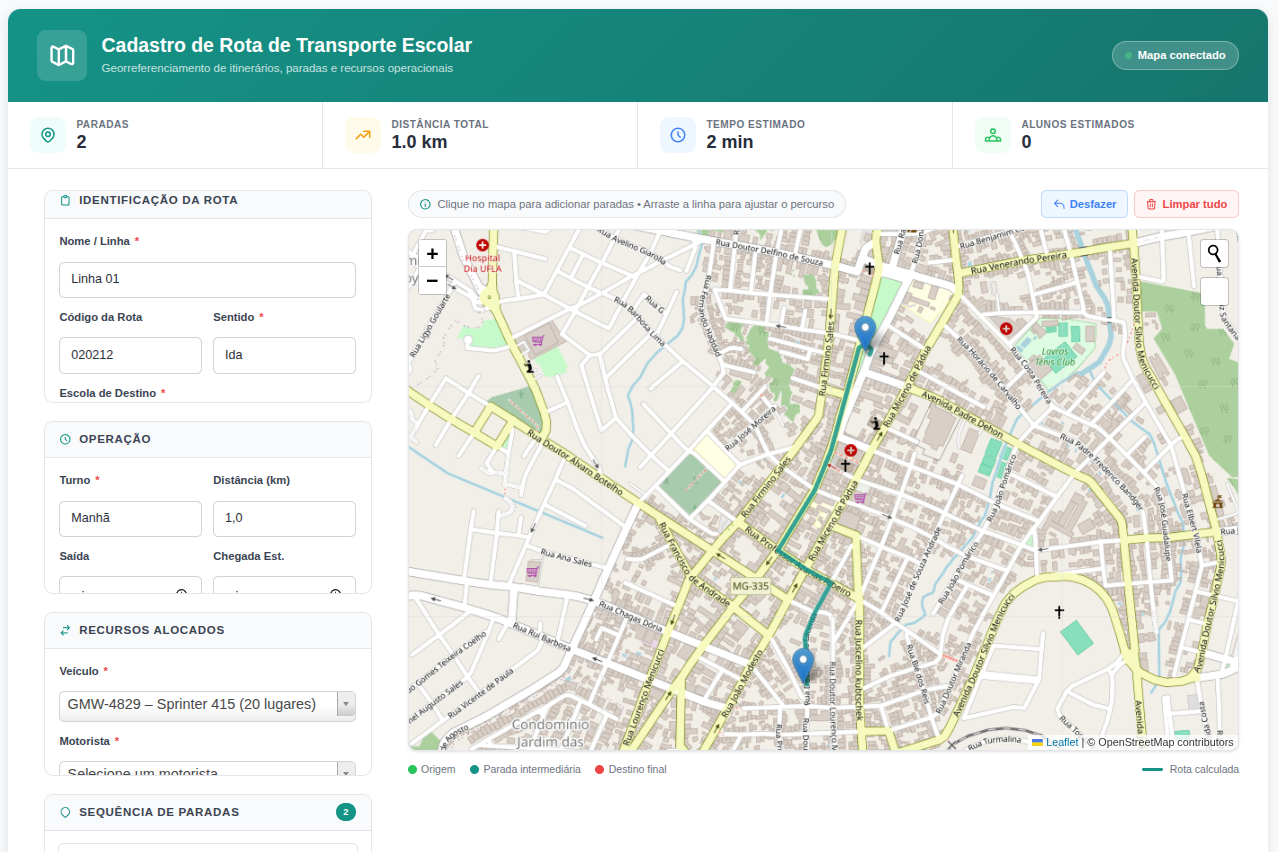Click the info icon in map hint
The image size is (1279, 852).
pyautogui.click(x=426, y=204)
